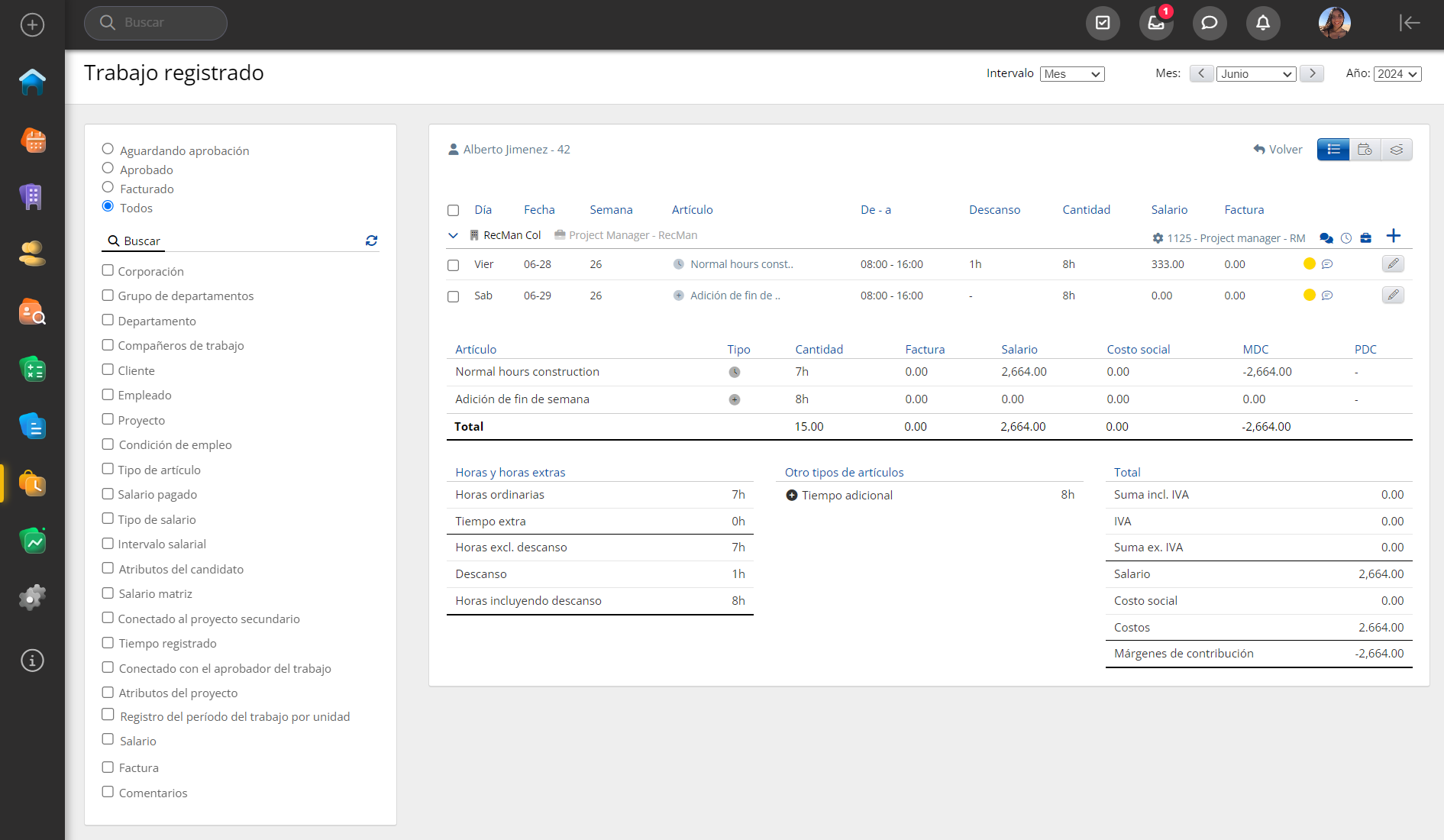
Task: Click the notification bell icon
Action: pyautogui.click(x=1262, y=23)
